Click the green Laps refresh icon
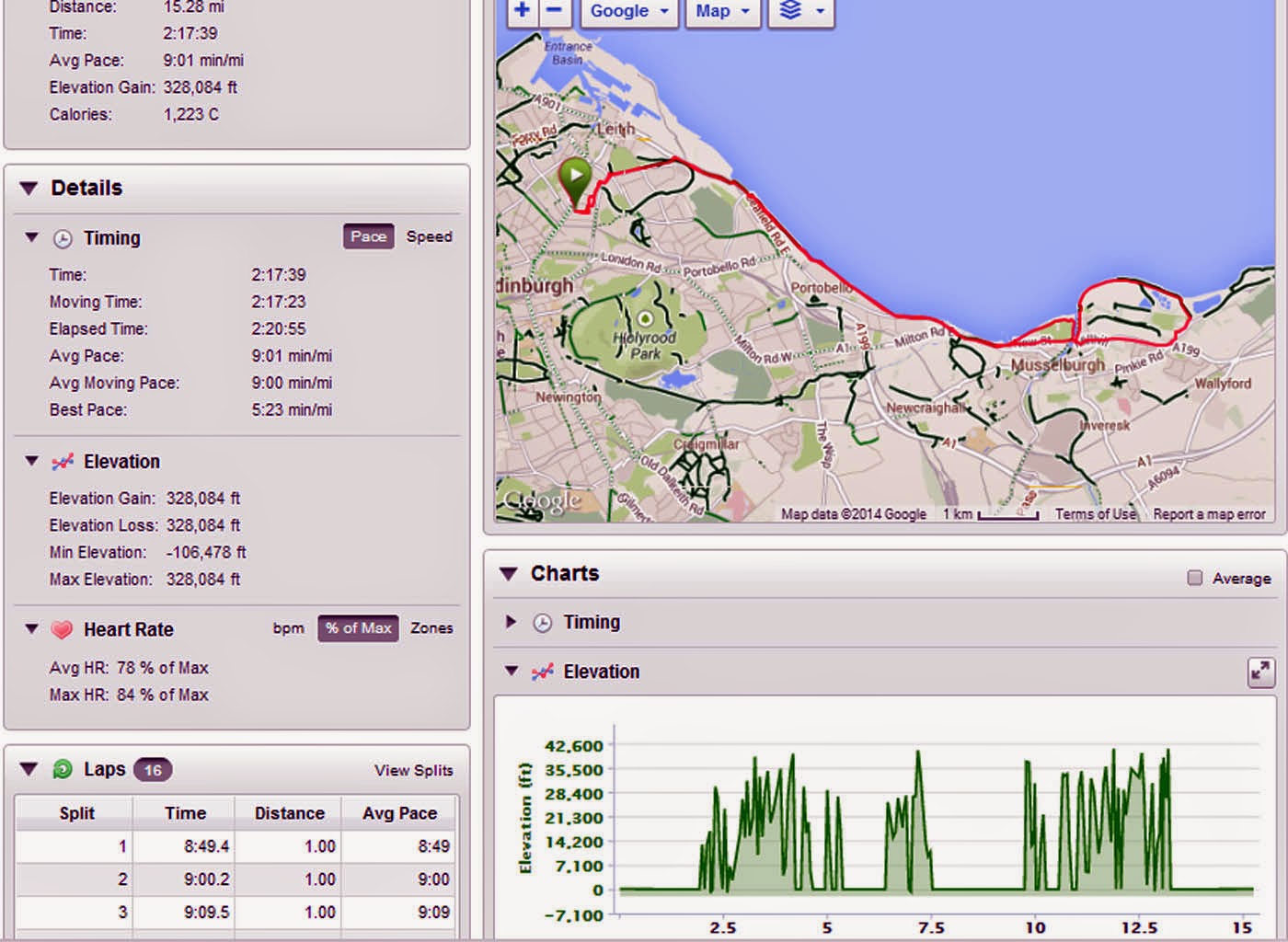The width and height of the screenshot is (1288, 942). pyautogui.click(x=63, y=770)
